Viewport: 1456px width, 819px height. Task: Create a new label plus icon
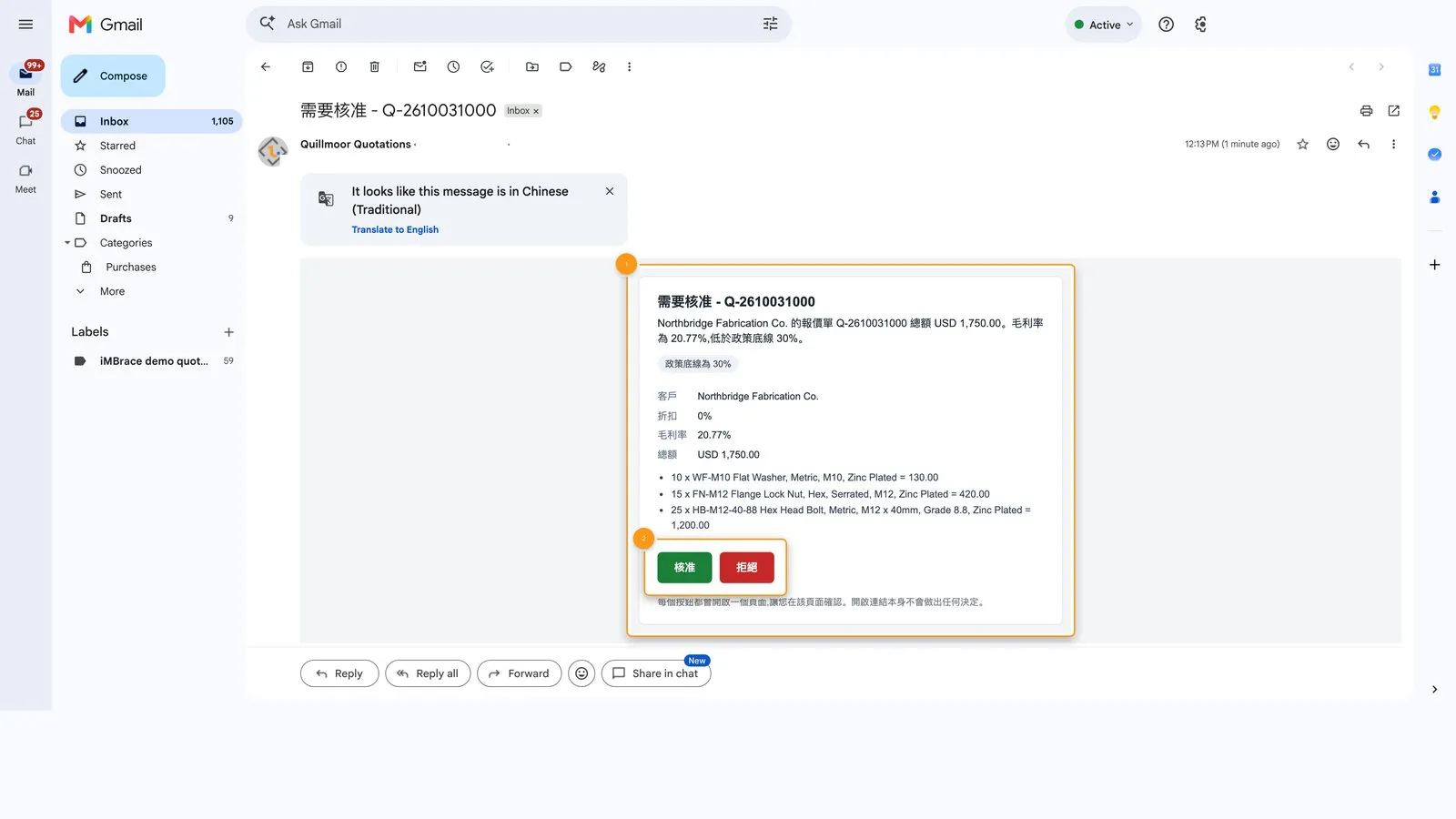point(228,332)
